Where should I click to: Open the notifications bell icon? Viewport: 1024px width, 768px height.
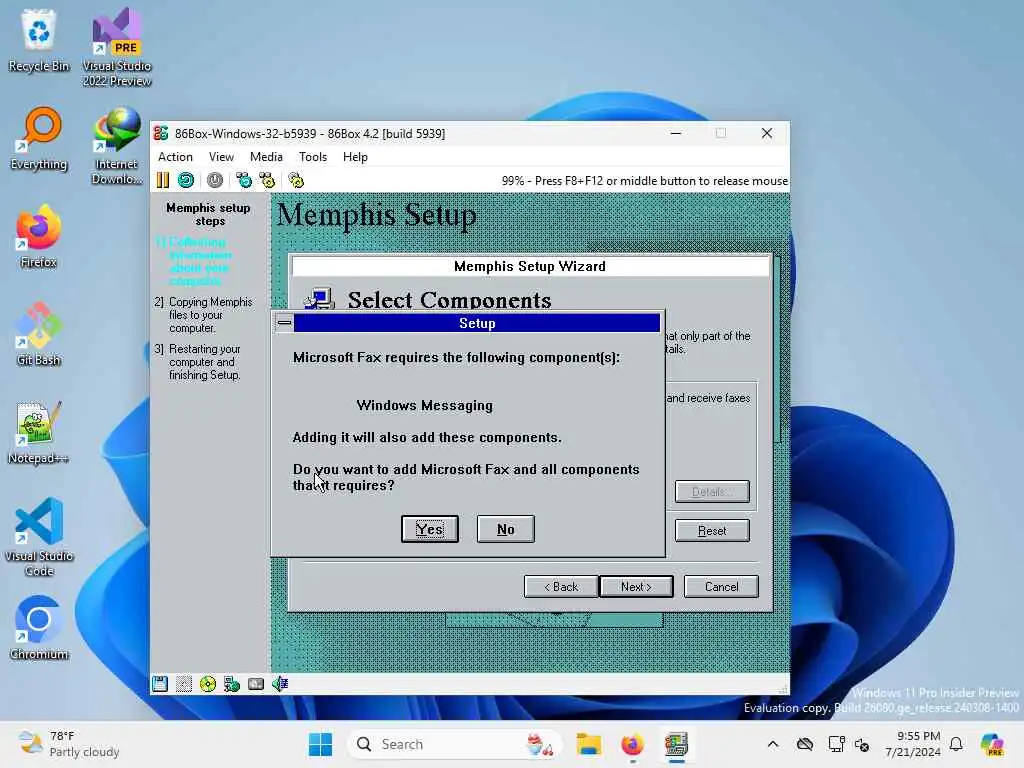tap(956, 744)
